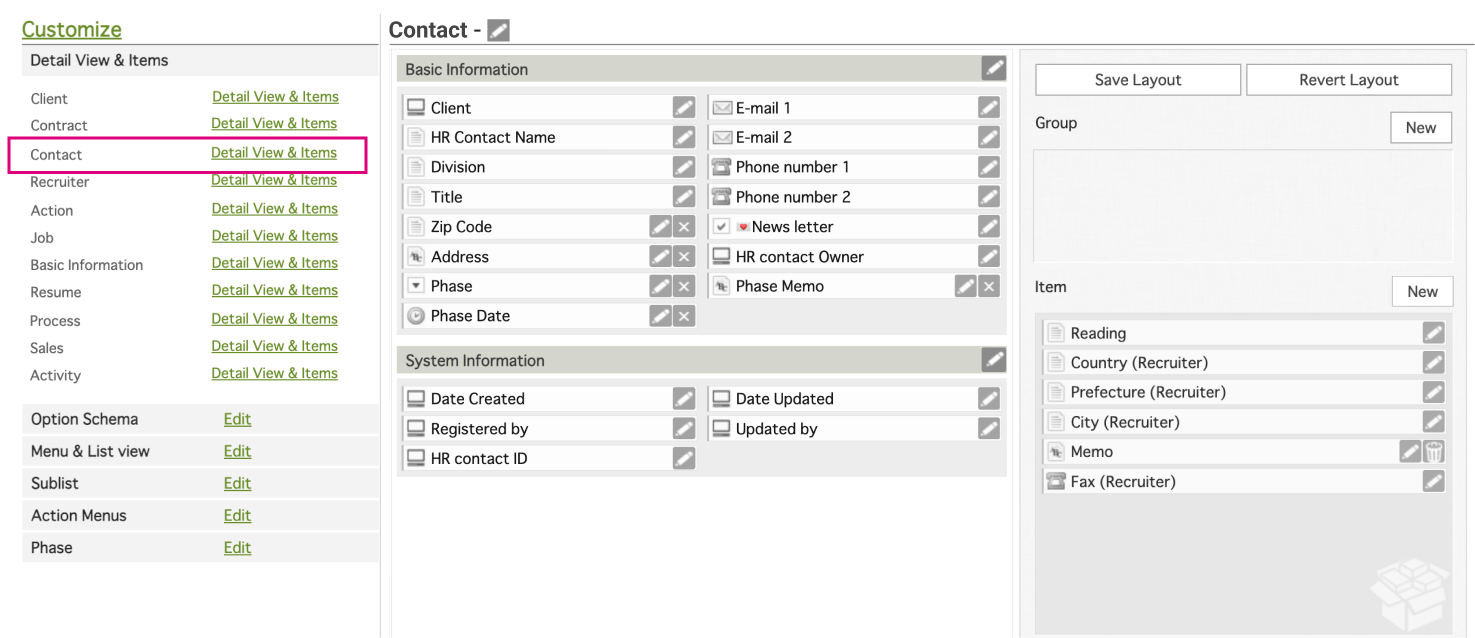Edit the Basic Information group header
This screenshot has height=638, width=1475.
[x=993, y=68]
